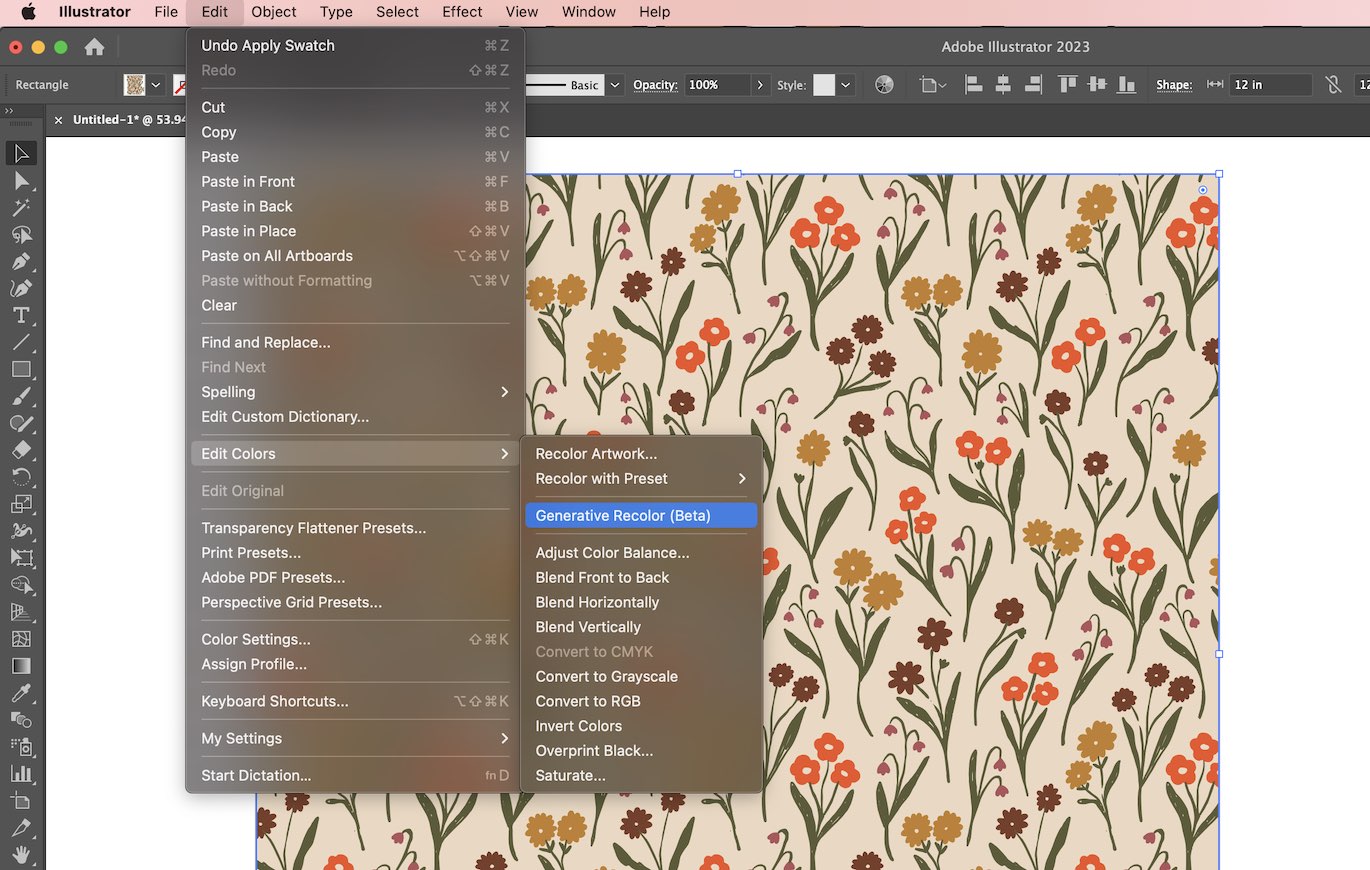Screen dimensions: 1370x870
Task: Open the Basic brush definition dropdown
Action: [613, 85]
